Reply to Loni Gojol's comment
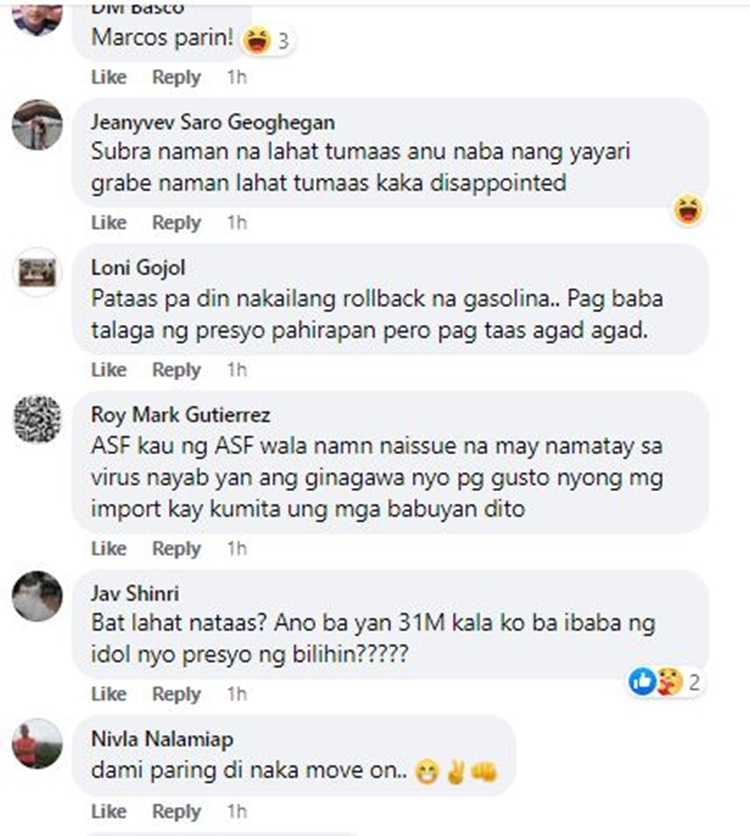 tap(176, 370)
